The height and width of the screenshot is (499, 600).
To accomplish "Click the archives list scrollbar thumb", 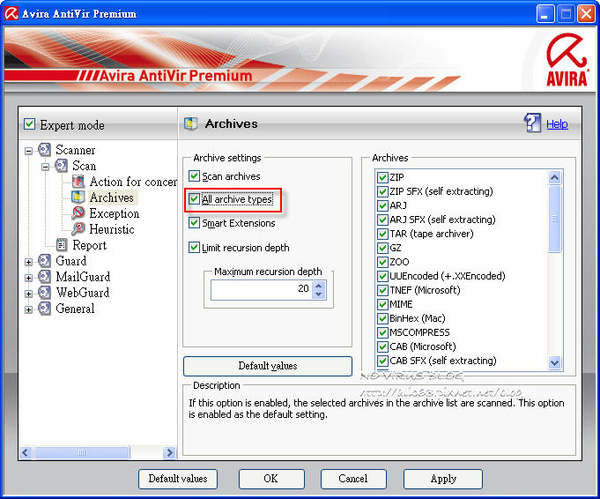I will (x=554, y=219).
